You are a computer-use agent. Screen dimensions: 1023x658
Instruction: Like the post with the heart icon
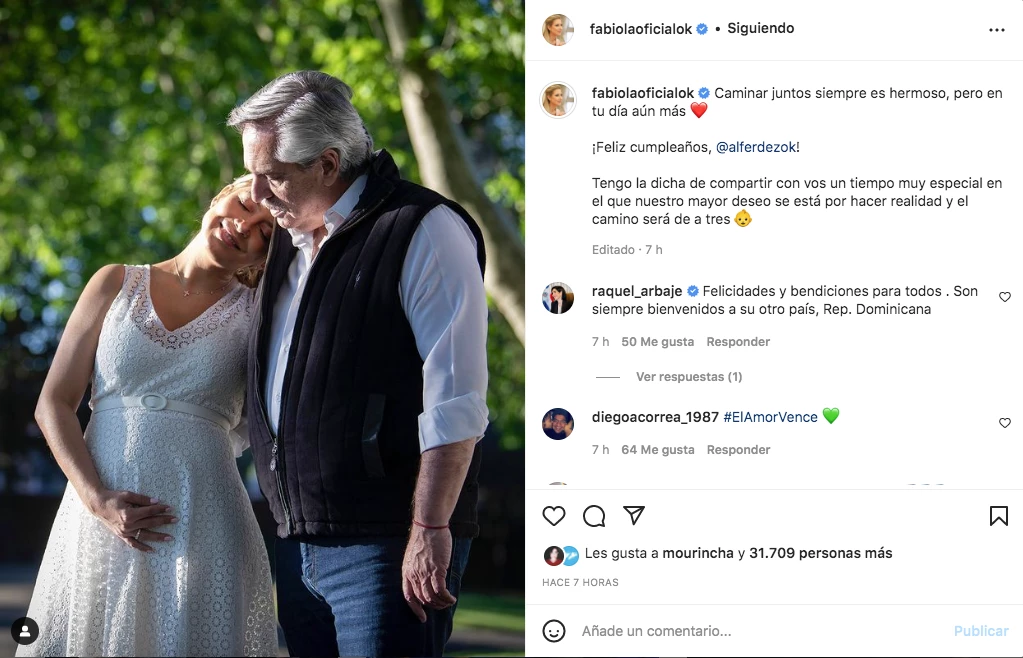[554, 516]
